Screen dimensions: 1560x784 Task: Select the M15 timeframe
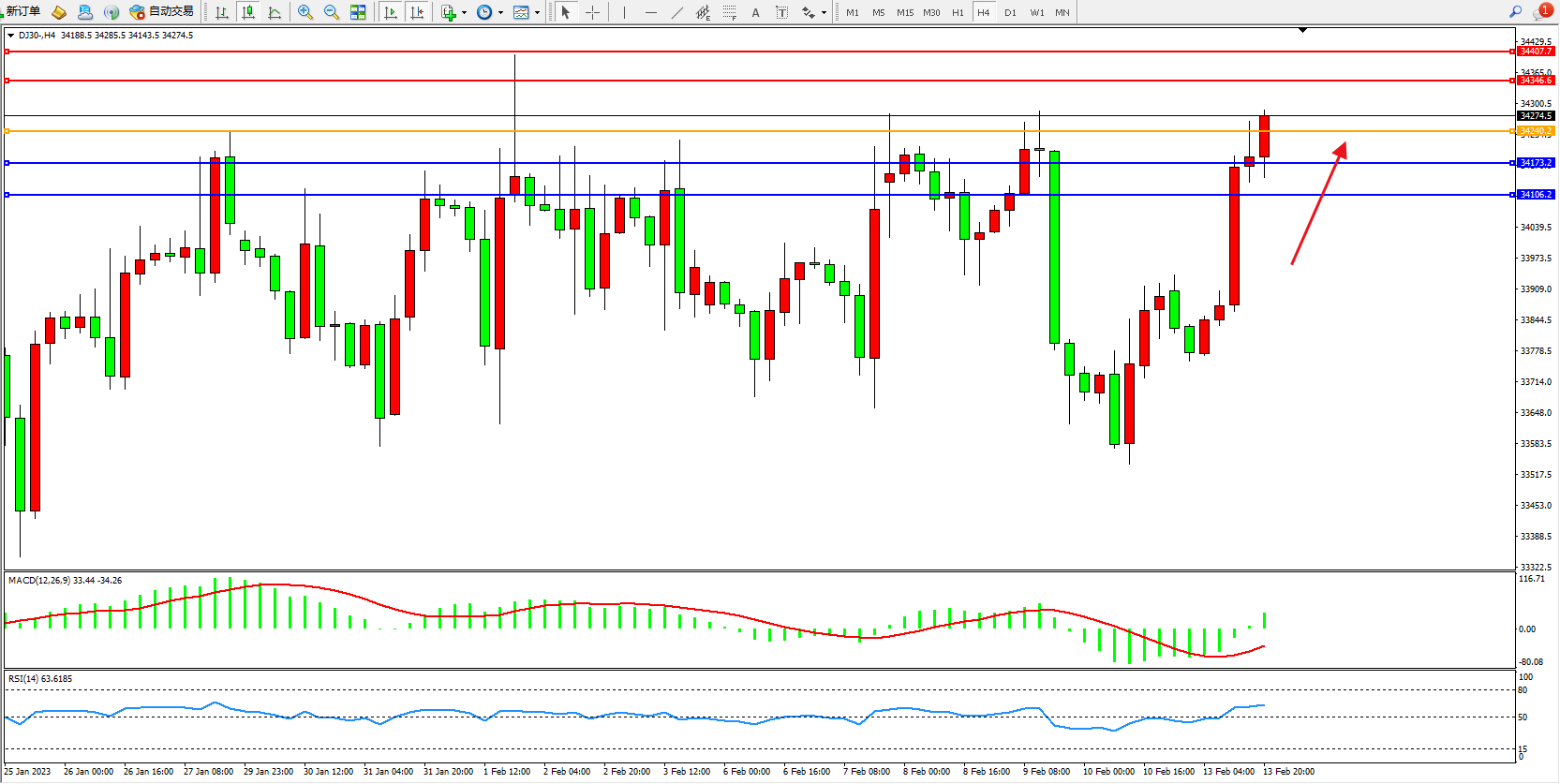pos(904,12)
